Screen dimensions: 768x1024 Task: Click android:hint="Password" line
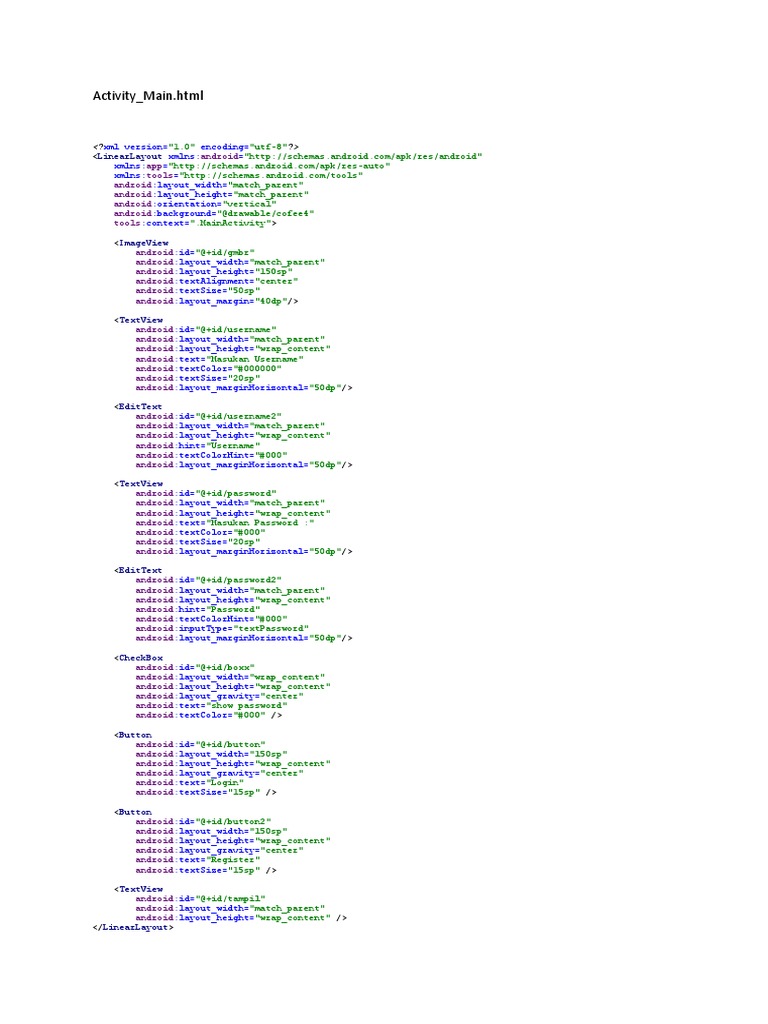click(x=198, y=609)
